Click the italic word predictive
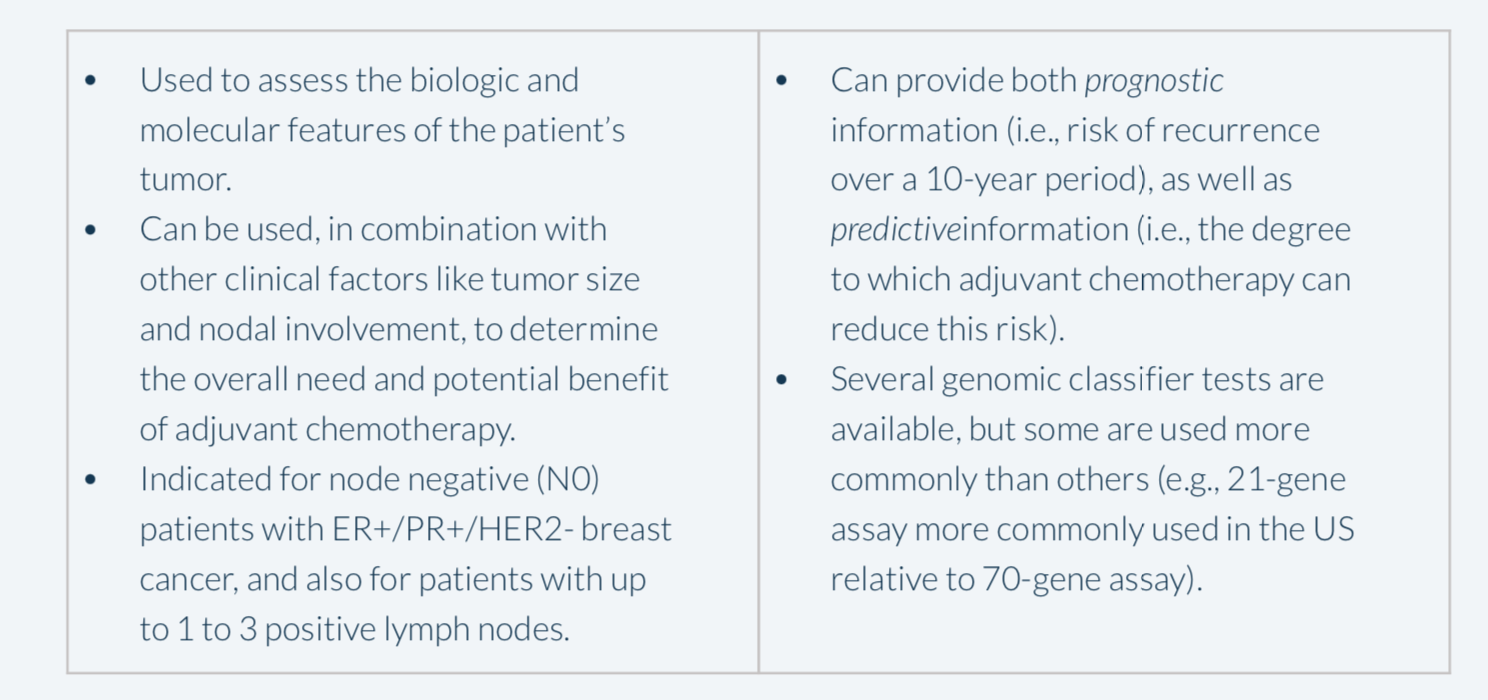The height and width of the screenshot is (700, 1488). coord(895,230)
